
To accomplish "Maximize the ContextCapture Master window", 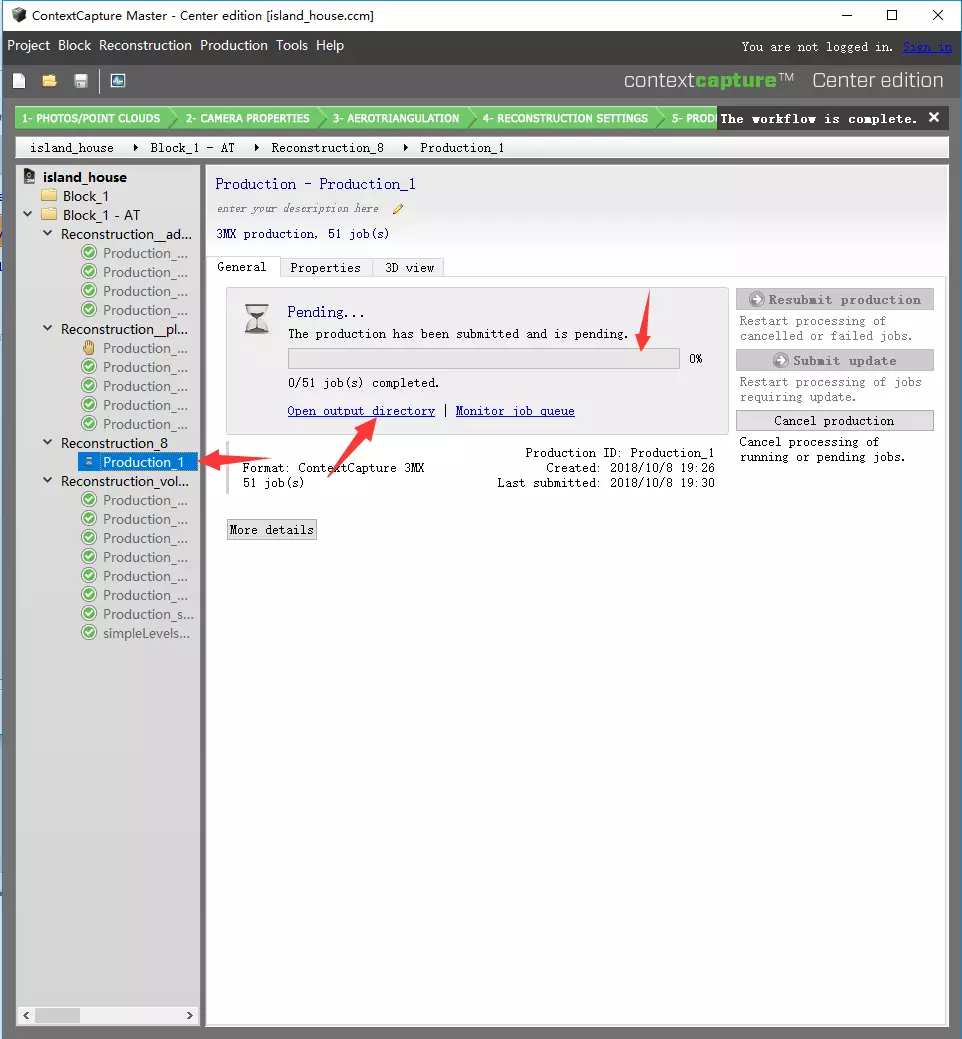I will pyautogui.click(x=892, y=15).
